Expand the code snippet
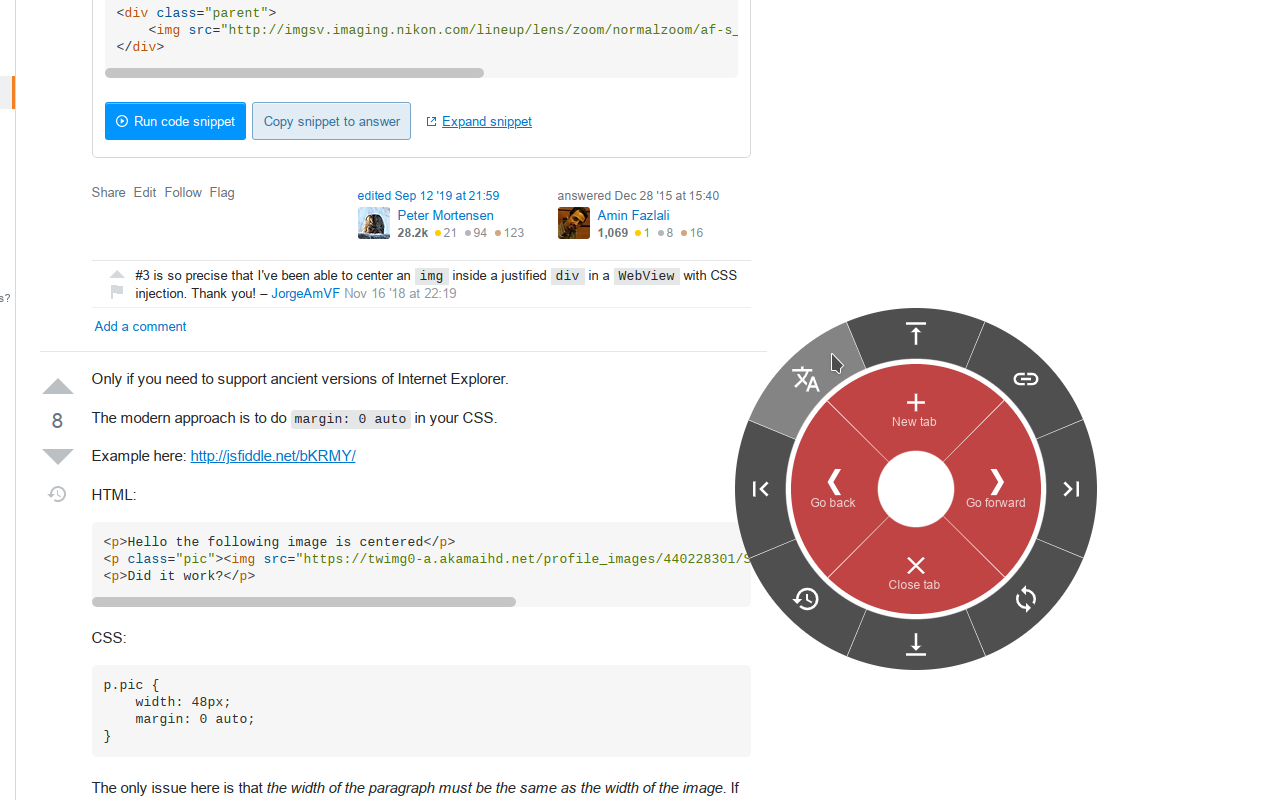Viewport: 1280px width, 800px height. [x=486, y=121]
